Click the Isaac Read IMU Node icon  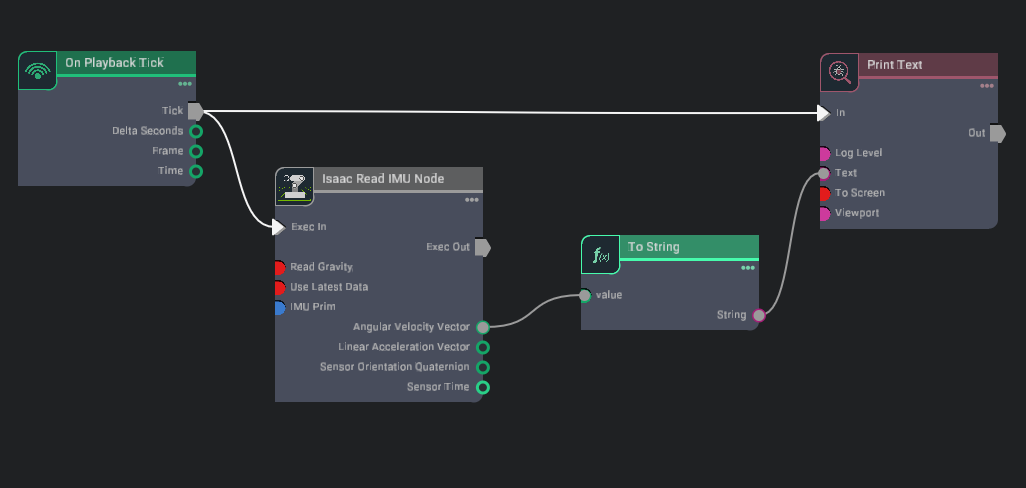tap(294, 187)
